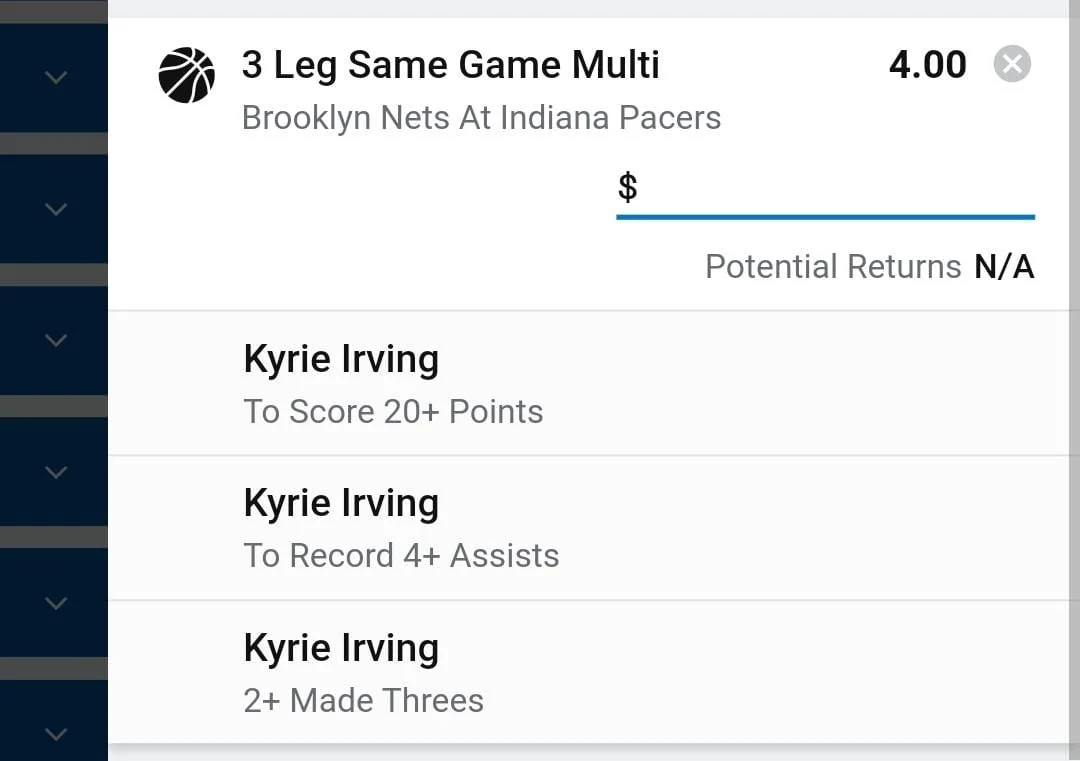Select Kyrie Irving To Record 4+ Assists leg
This screenshot has width=1080, height=761.
pyautogui.click(x=589, y=528)
